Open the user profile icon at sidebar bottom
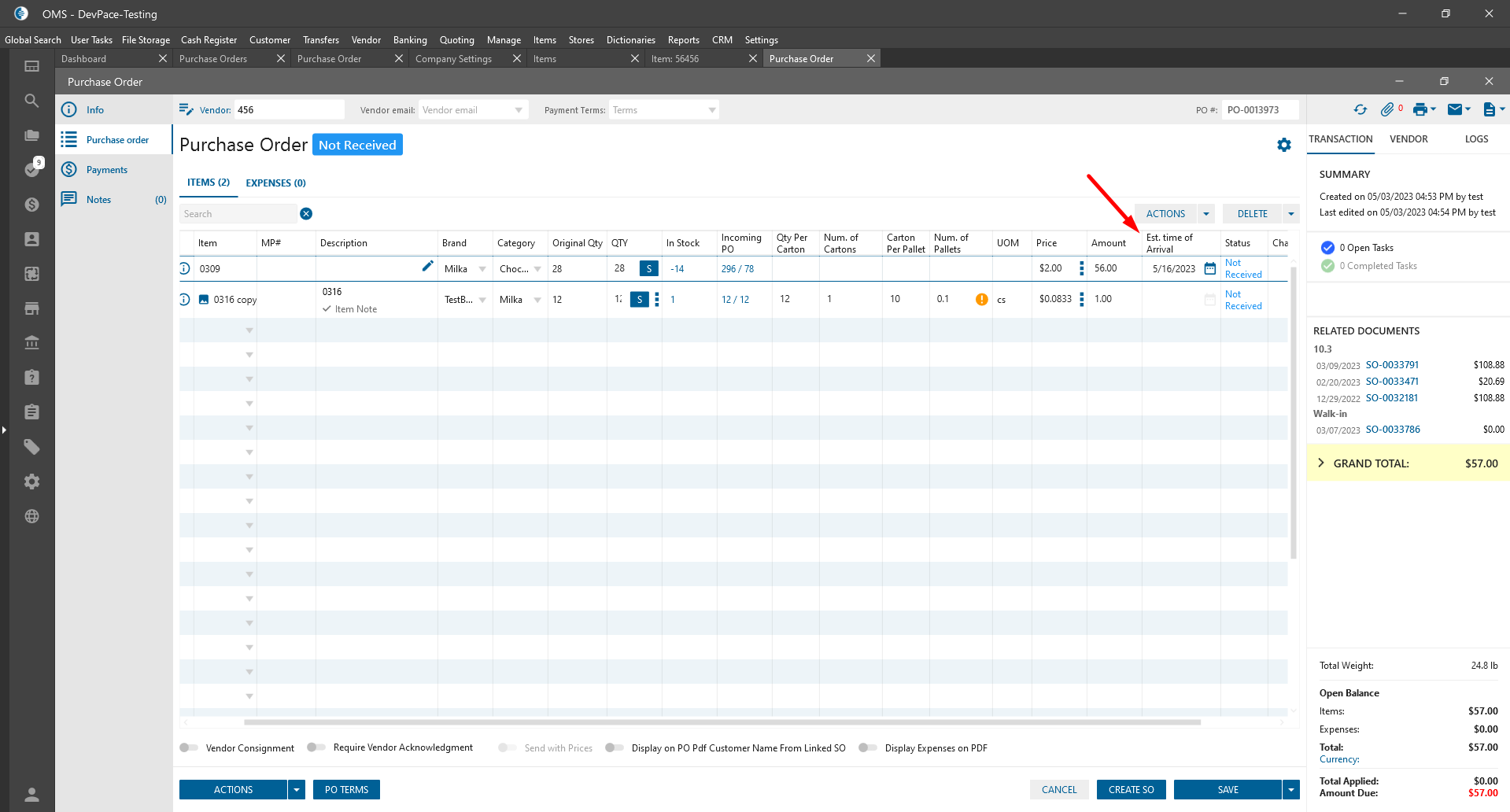The width and height of the screenshot is (1510, 812). pos(31,794)
